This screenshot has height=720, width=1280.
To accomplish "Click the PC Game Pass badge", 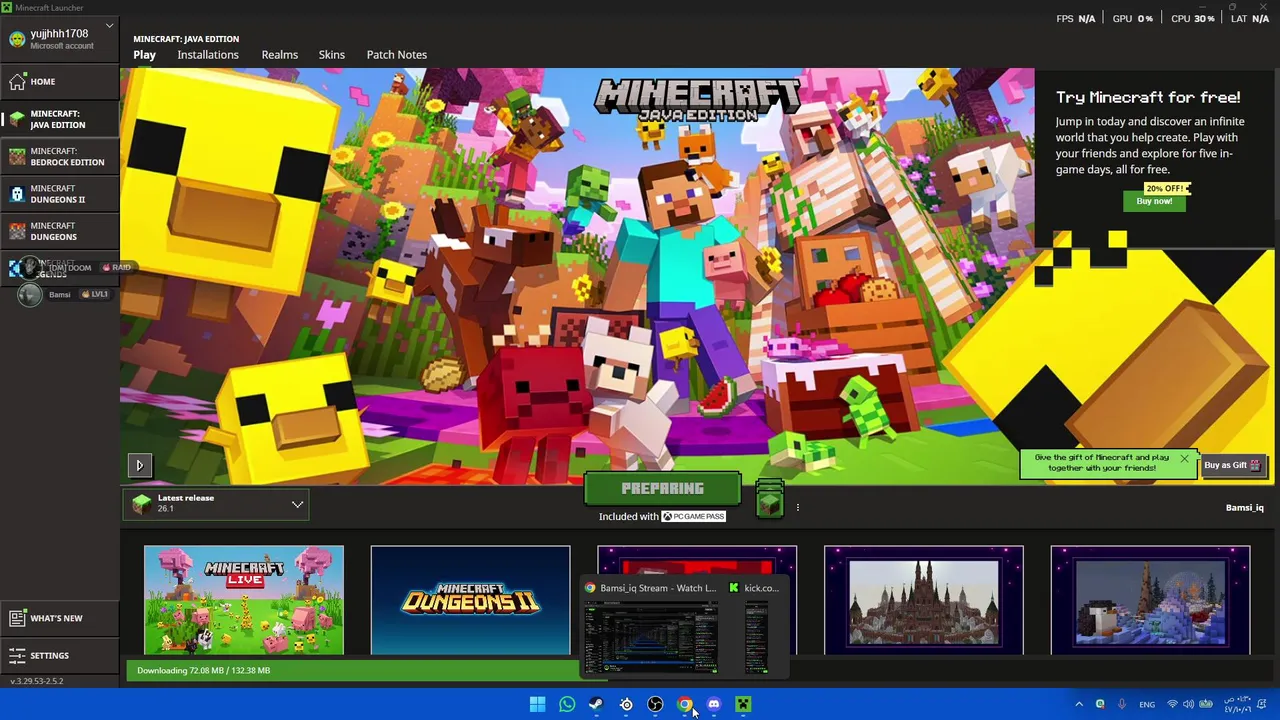I will pos(693,517).
